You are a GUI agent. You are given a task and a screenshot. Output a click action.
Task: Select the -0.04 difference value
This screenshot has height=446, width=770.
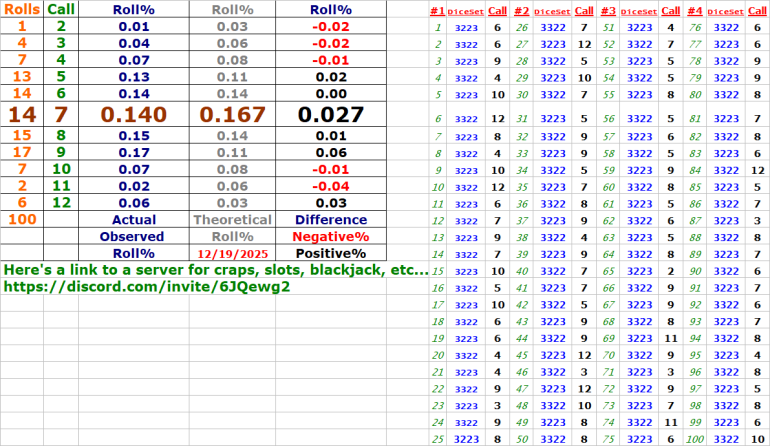(x=329, y=185)
